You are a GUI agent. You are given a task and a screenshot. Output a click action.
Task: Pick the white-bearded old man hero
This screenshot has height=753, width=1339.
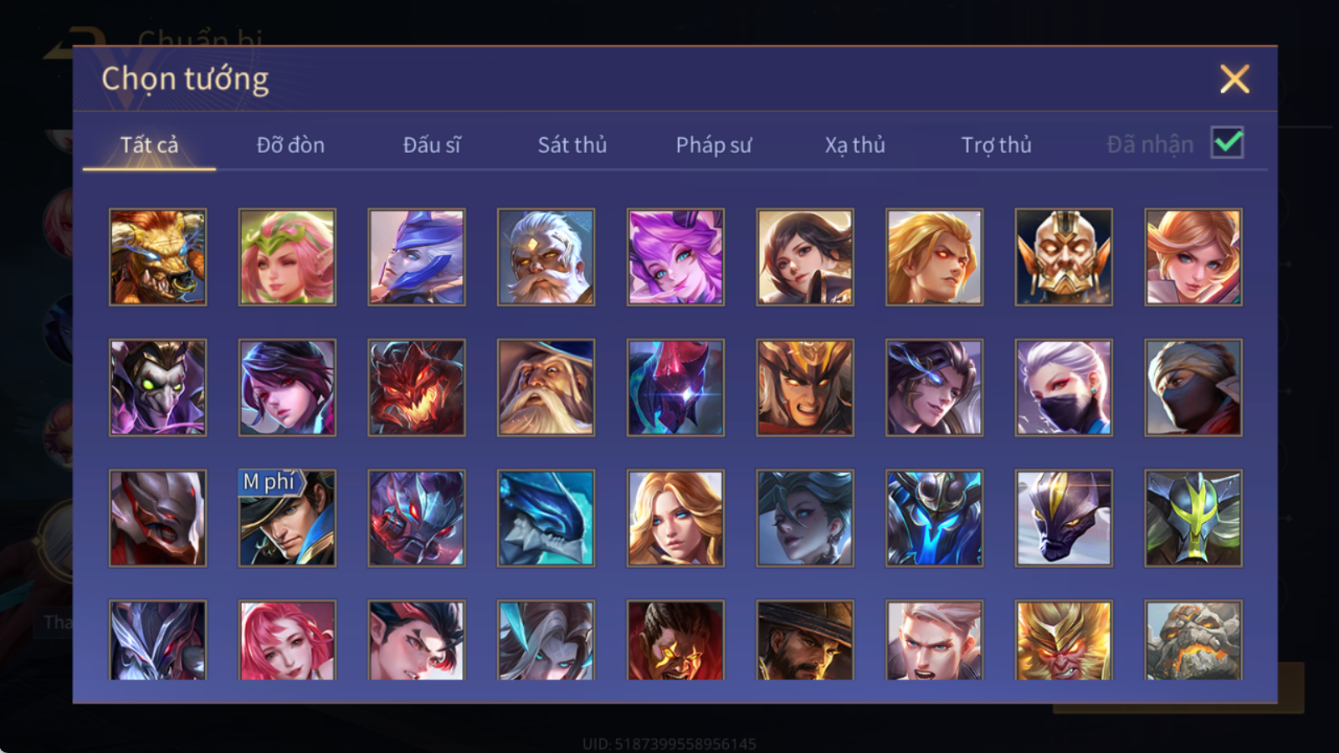coord(546,257)
